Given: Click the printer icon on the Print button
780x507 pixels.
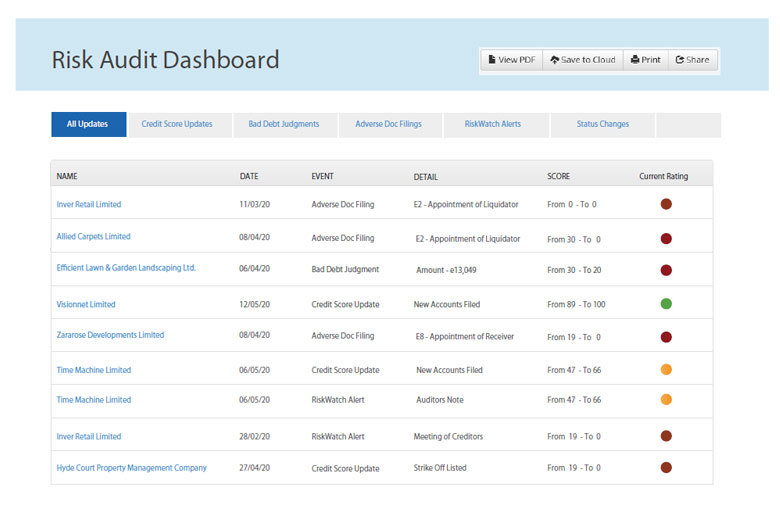Looking at the screenshot, I should coord(635,60).
